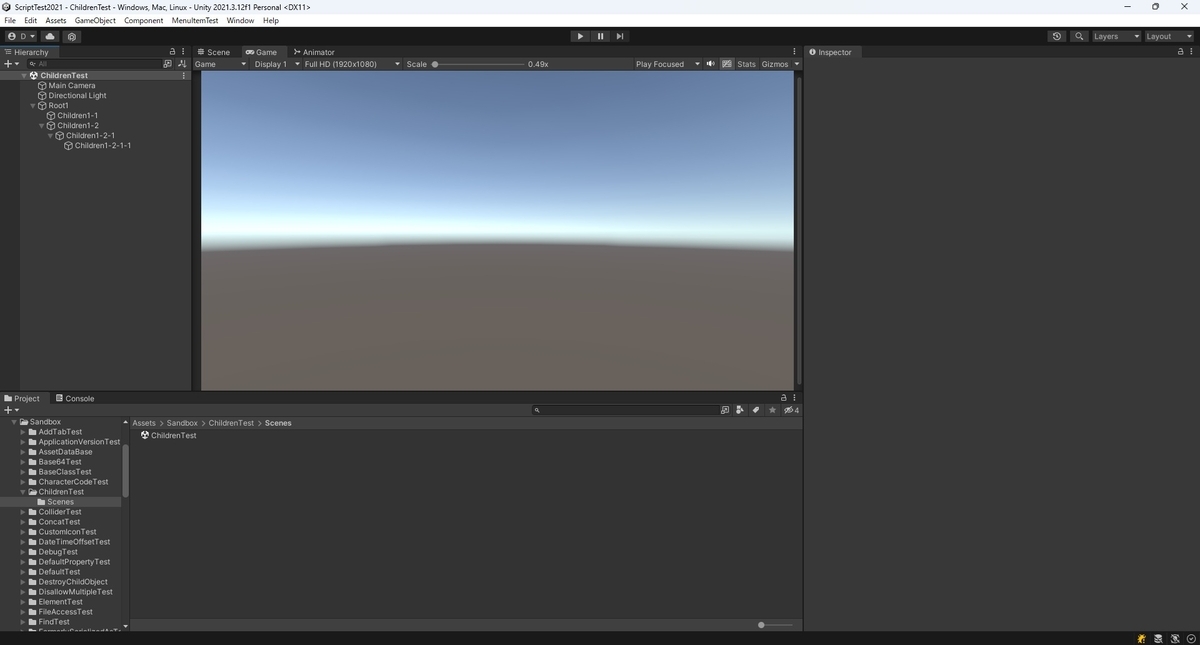Open the Undo History icon in toolbar

pos(1056,36)
